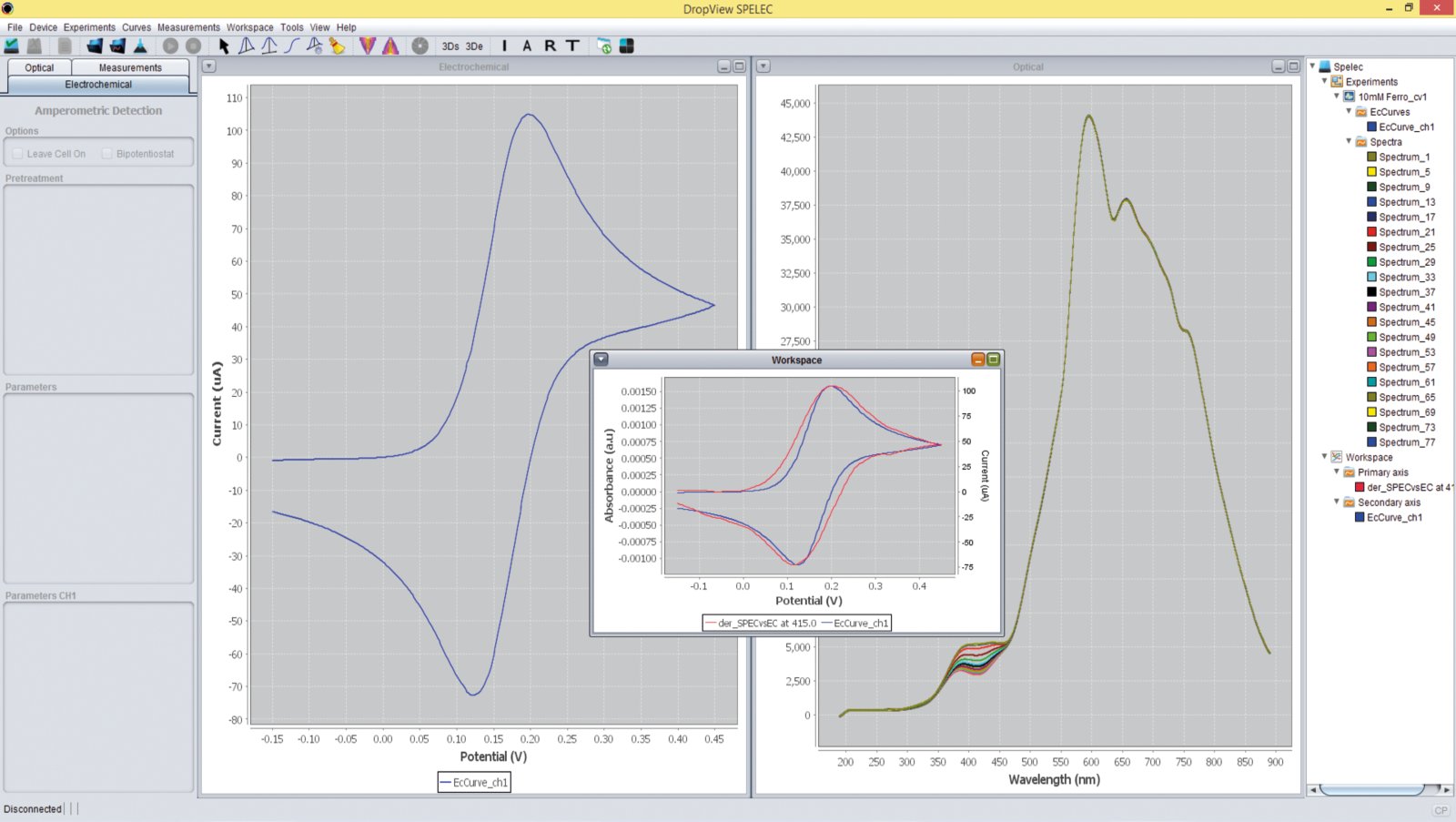Viewport: 1456px width, 822px height.
Task: Click the peak settings icon with gear
Action: (x=315, y=46)
